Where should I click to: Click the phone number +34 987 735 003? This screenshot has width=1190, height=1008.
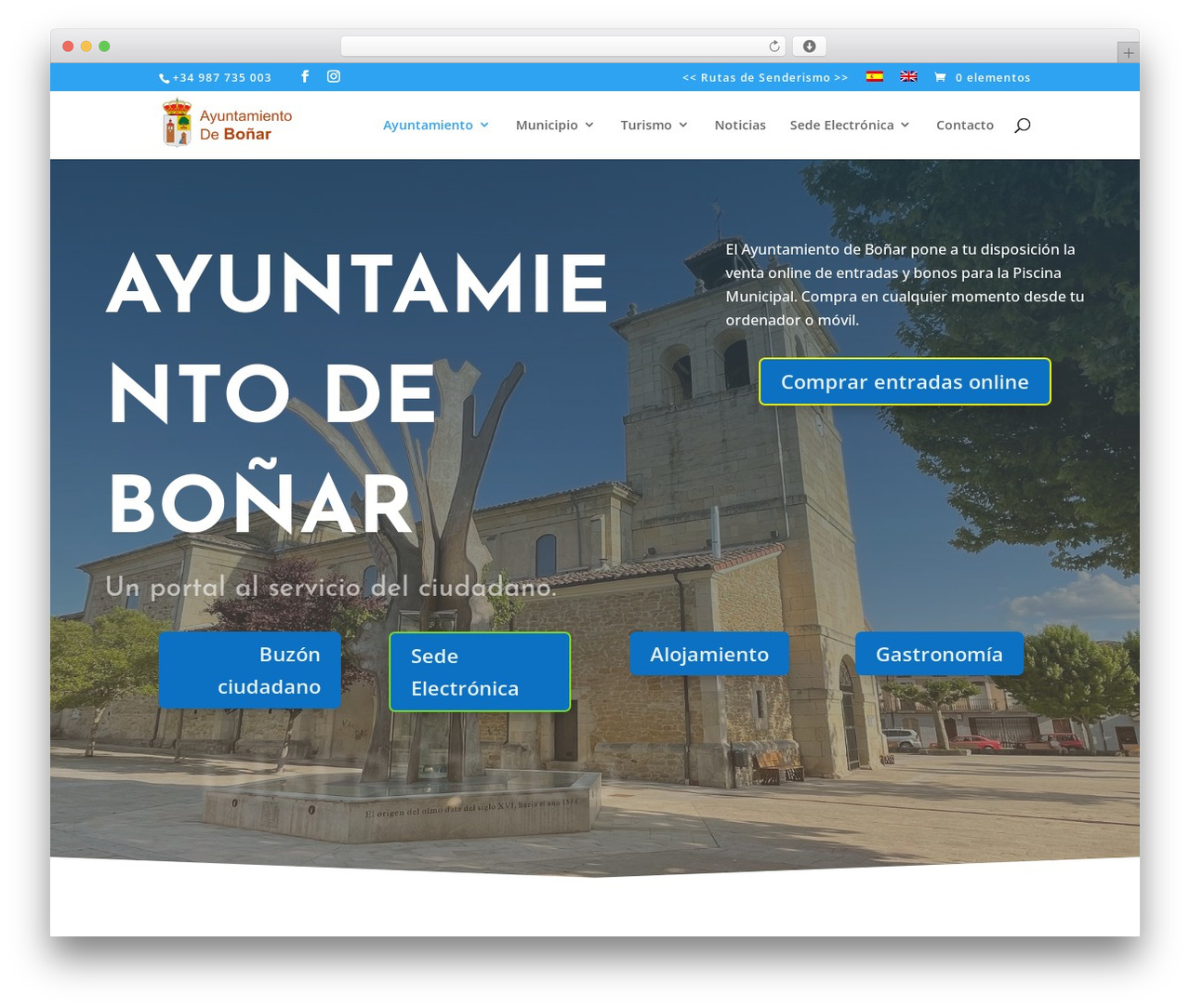222,77
